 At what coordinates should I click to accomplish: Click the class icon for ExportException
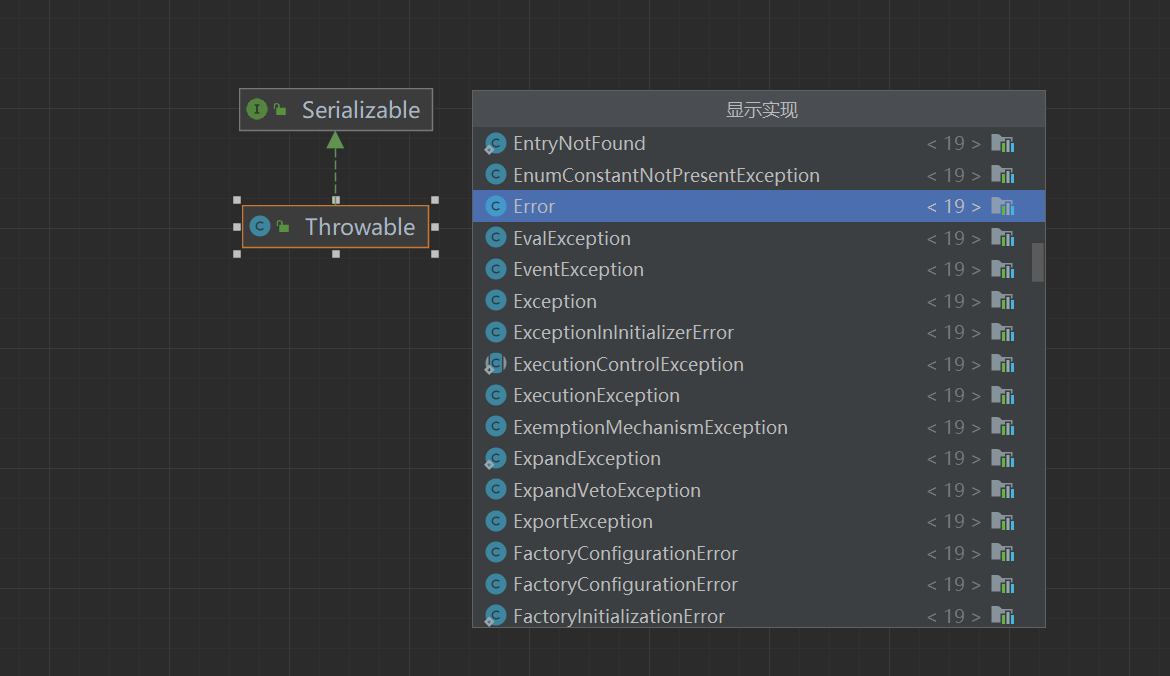496,521
